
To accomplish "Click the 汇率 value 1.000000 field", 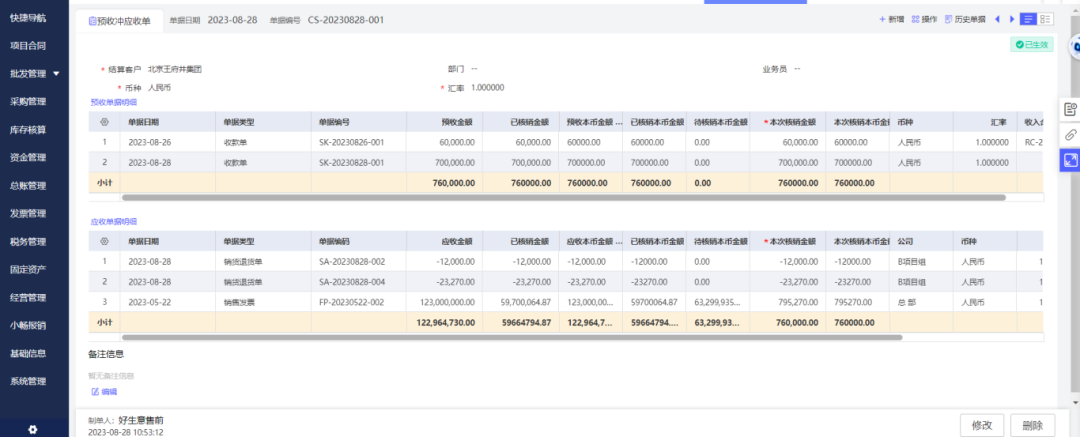I will (488, 88).
